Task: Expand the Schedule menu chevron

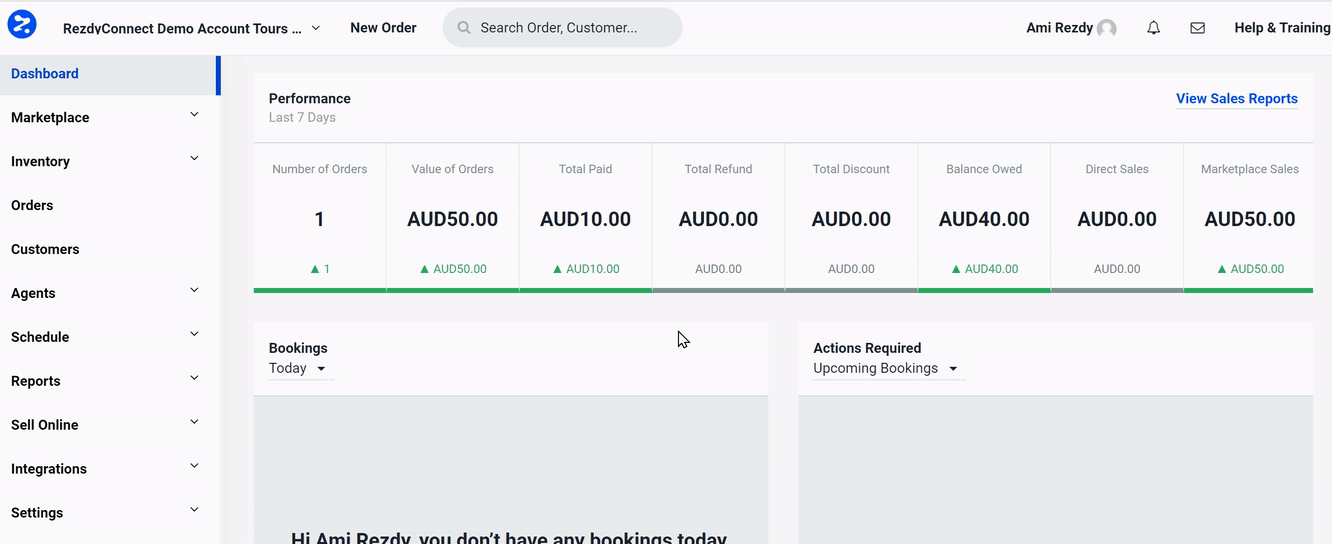Action: [x=194, y=335]
